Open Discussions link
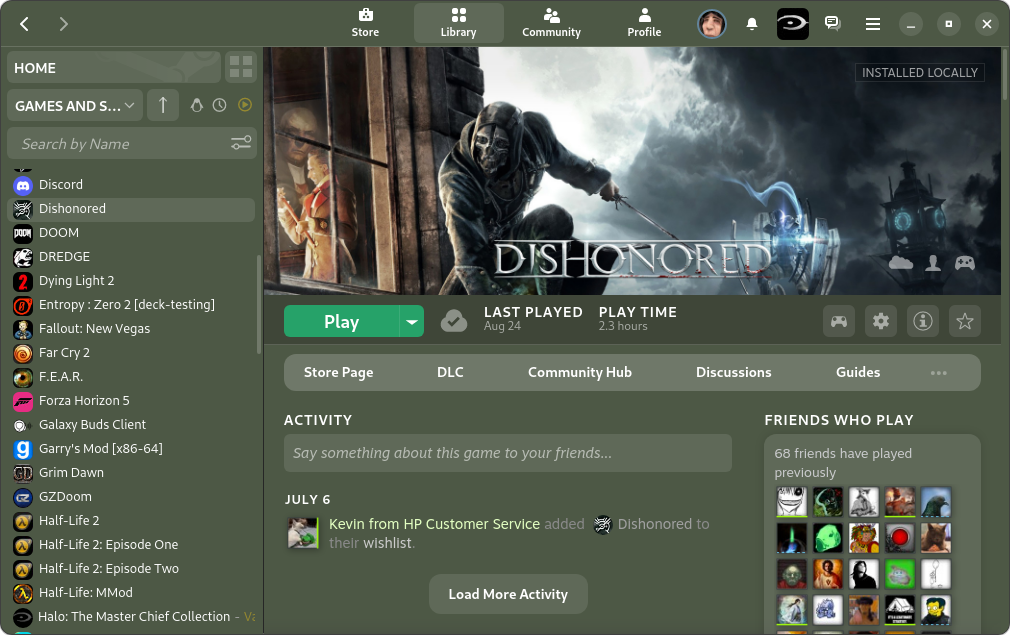Image resolution: width=1010 pixels, height=635 pixels. pyautogui.click(x=734, y=372)
